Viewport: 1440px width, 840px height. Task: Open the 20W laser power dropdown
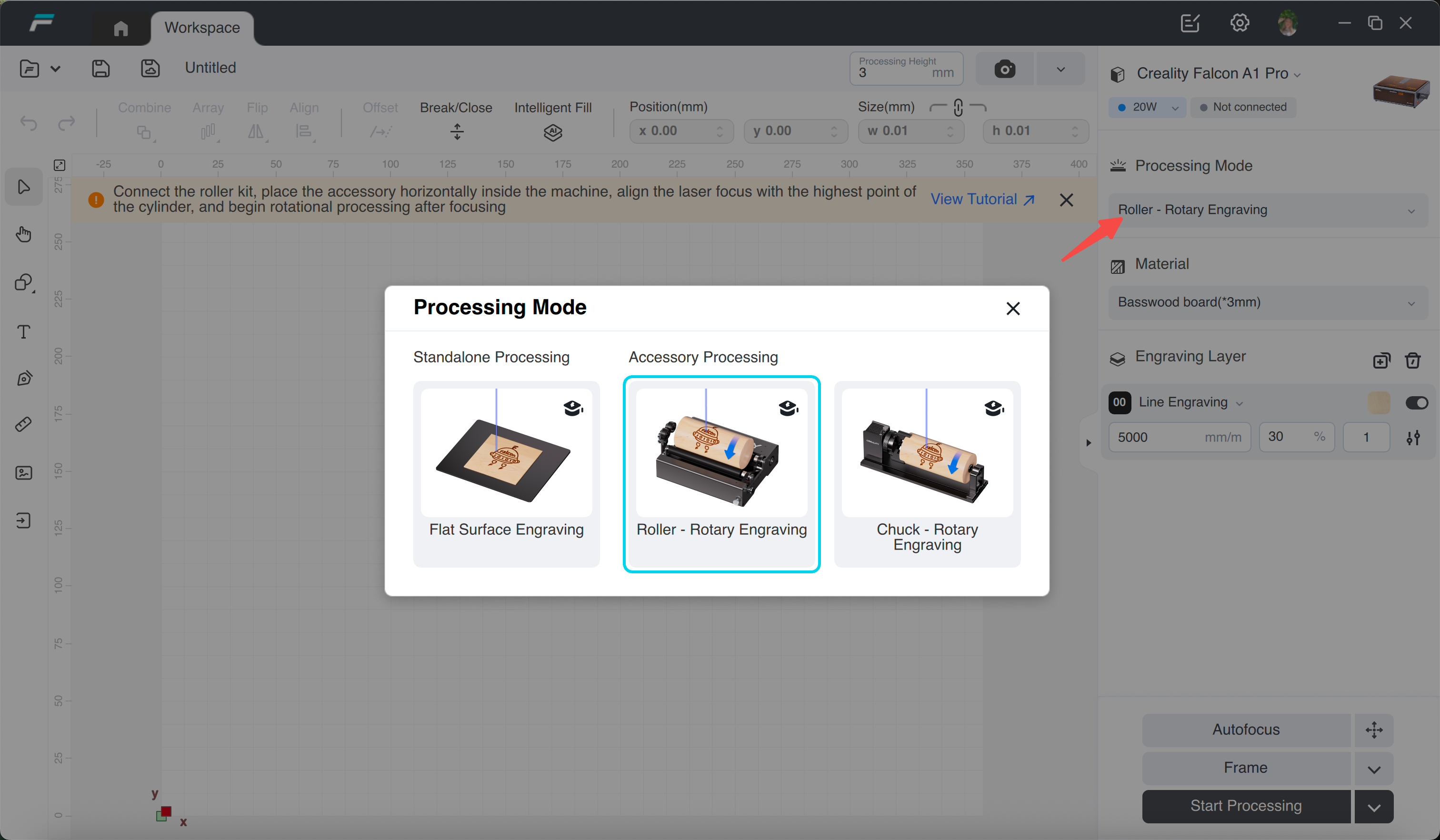coord(1147,108)
